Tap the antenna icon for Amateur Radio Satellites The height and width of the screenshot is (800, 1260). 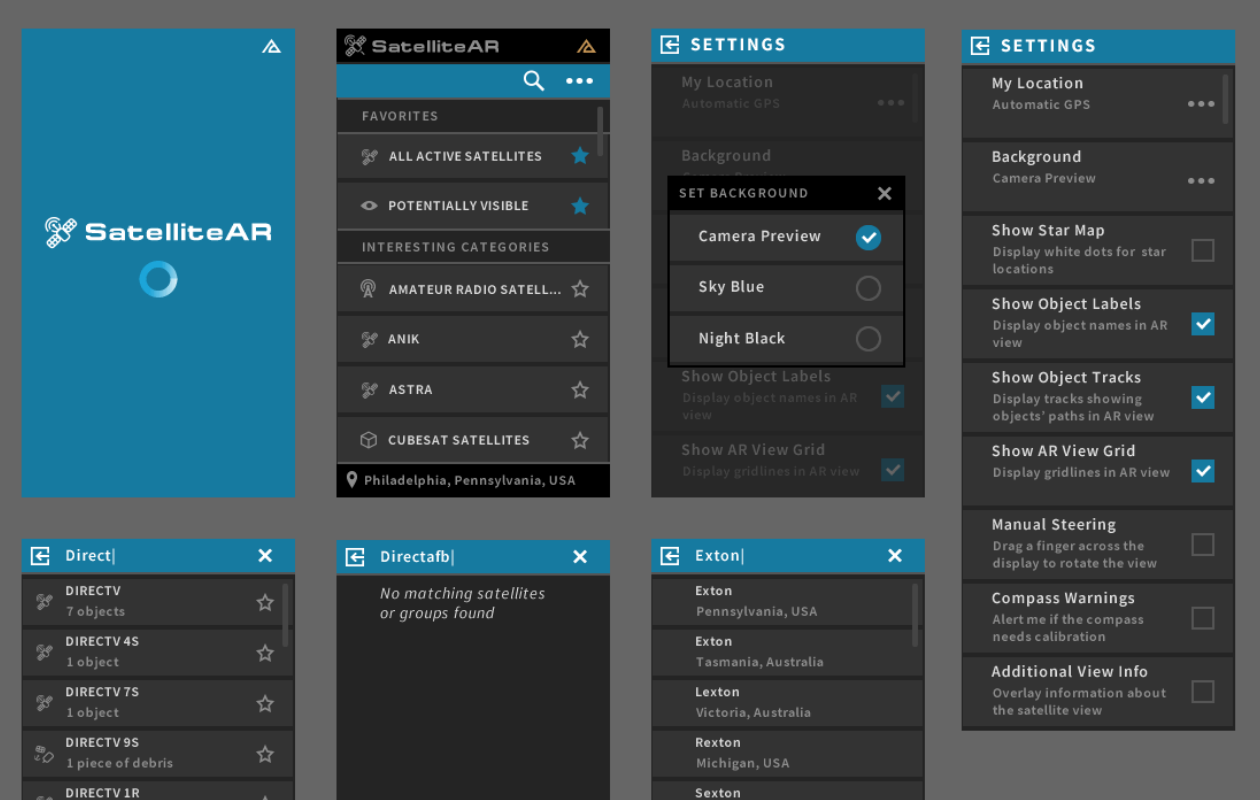pos(369,289)
